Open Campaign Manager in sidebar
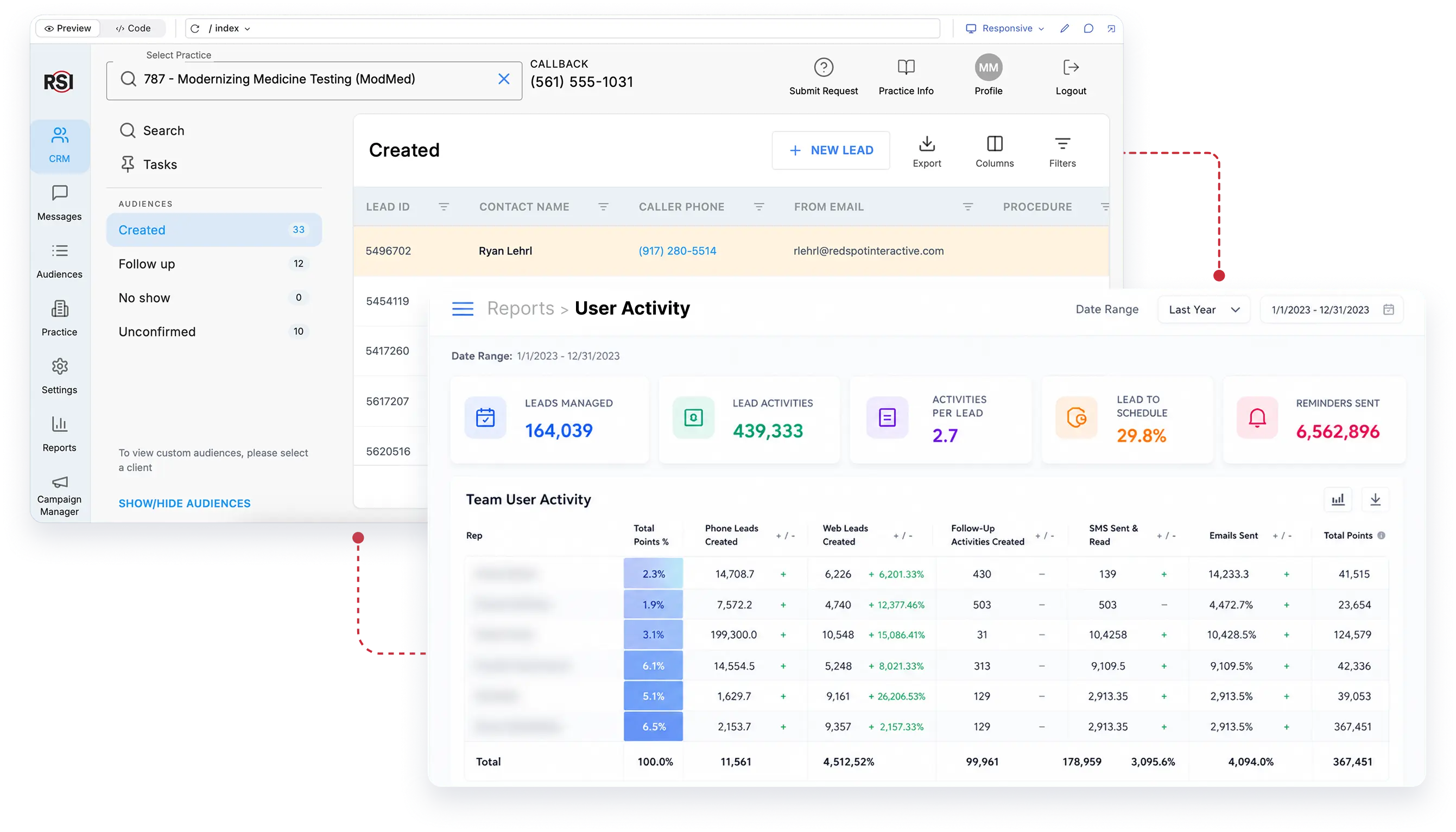 click(x=59, y=496)
